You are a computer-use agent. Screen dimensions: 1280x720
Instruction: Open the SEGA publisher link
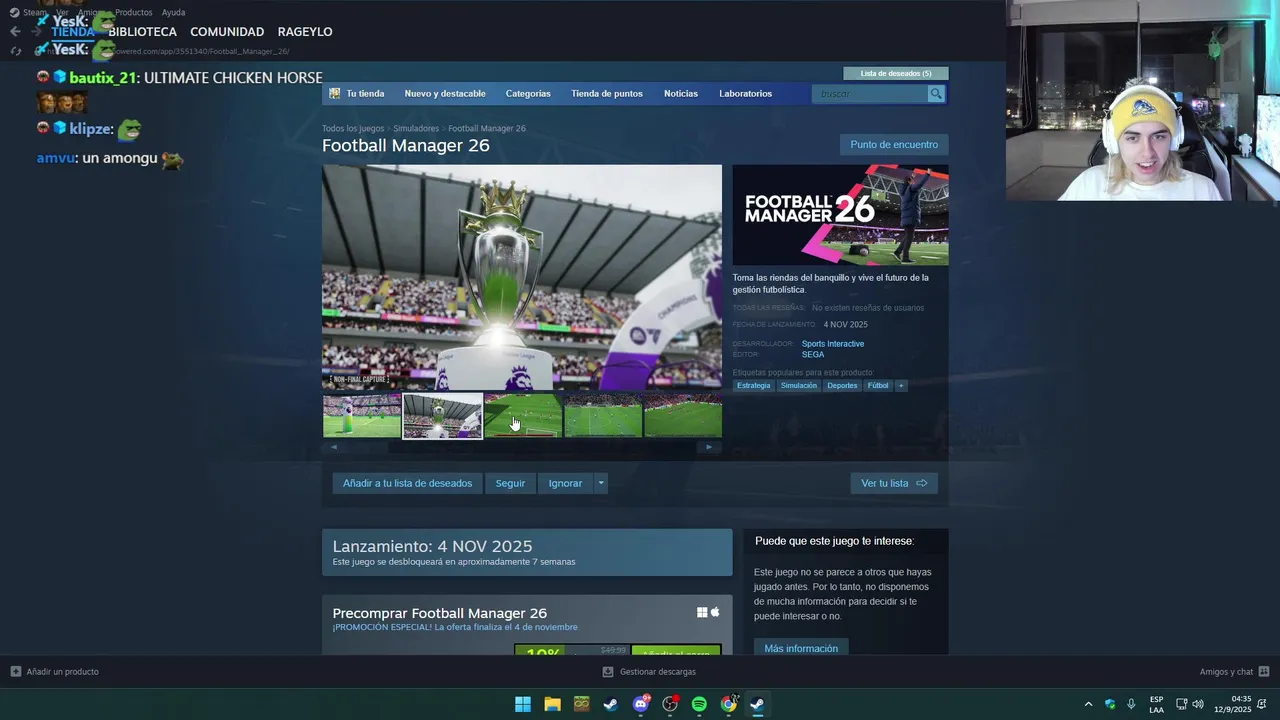(x=813, y=355)
